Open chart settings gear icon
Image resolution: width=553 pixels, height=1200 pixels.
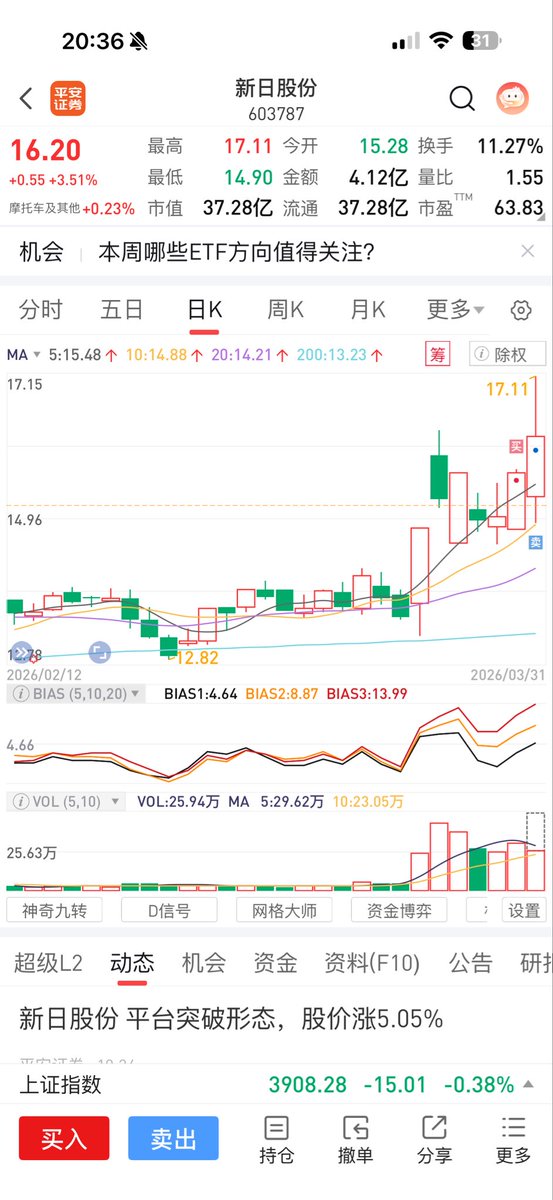(x=520, y=310)
